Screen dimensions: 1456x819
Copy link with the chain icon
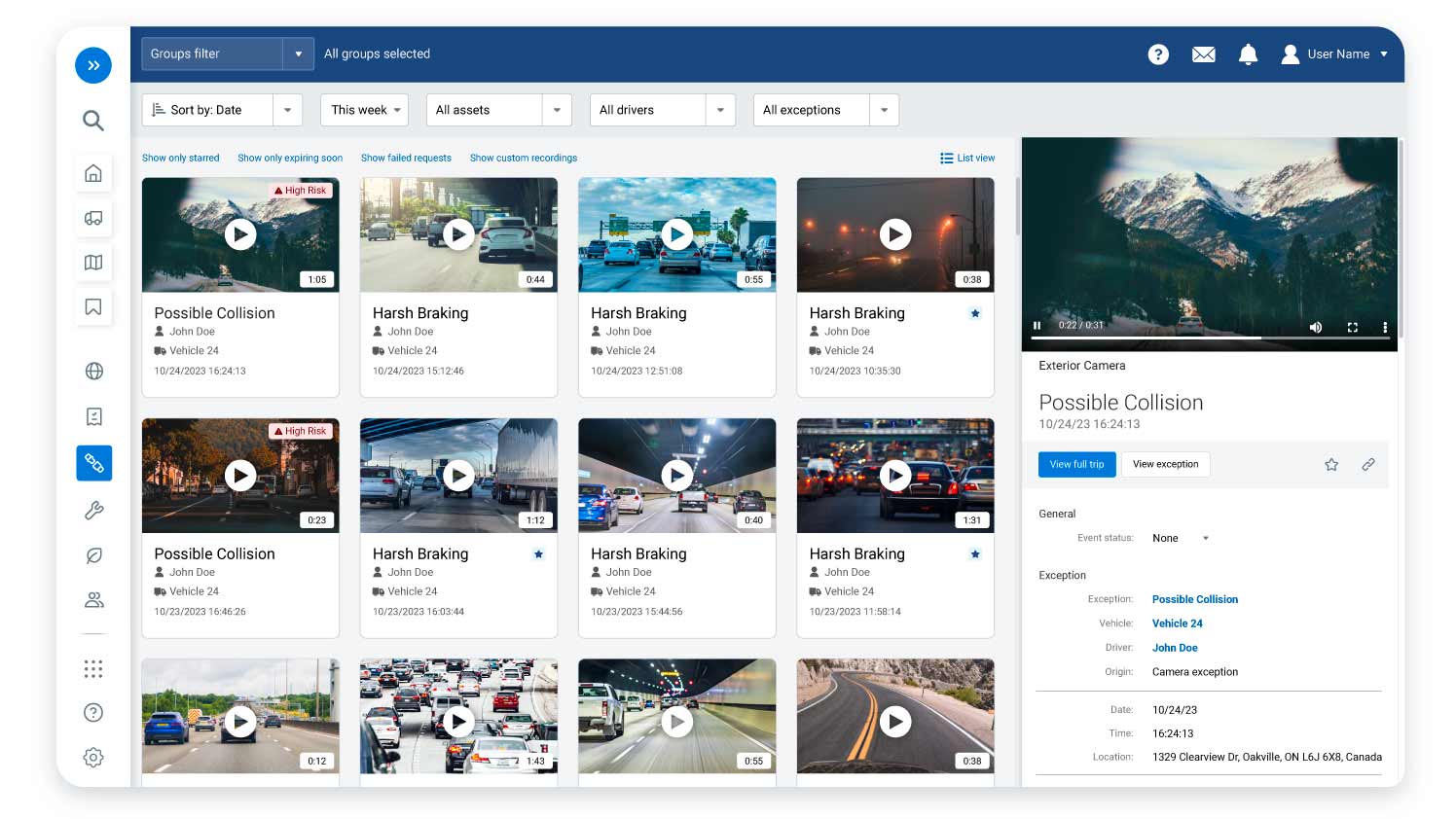tap(1367, 465)
